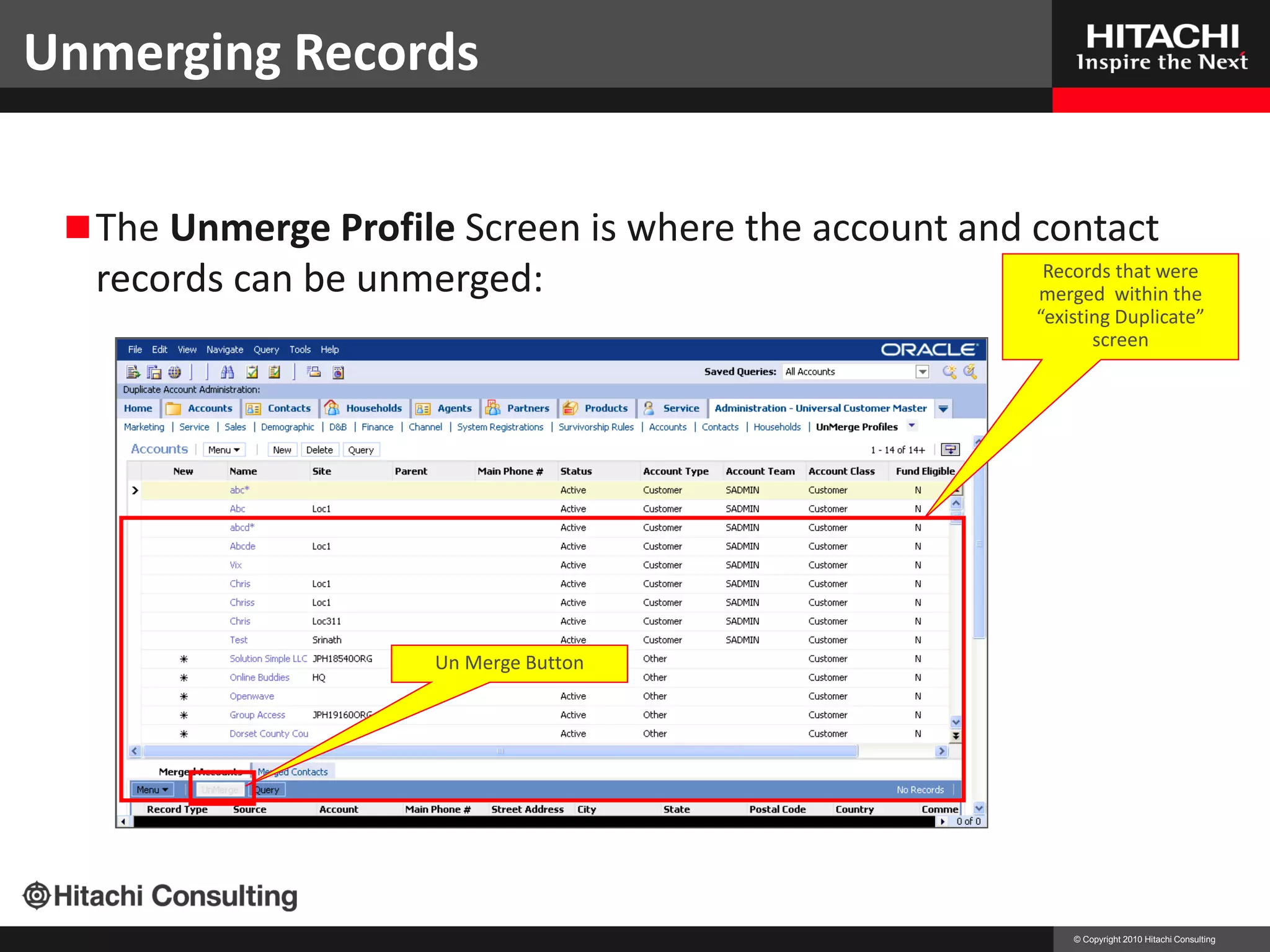
Task: Click the Households tab house icon
Action: pyautogui.click(x=332, y=407)
